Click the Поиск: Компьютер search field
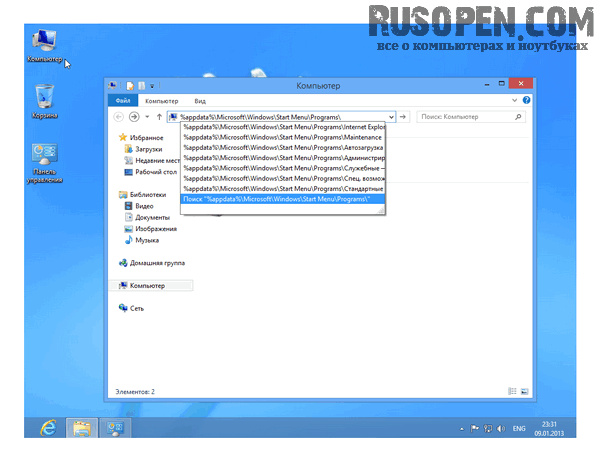Screen dimensions: 600x462 click(x=465, y=117)
